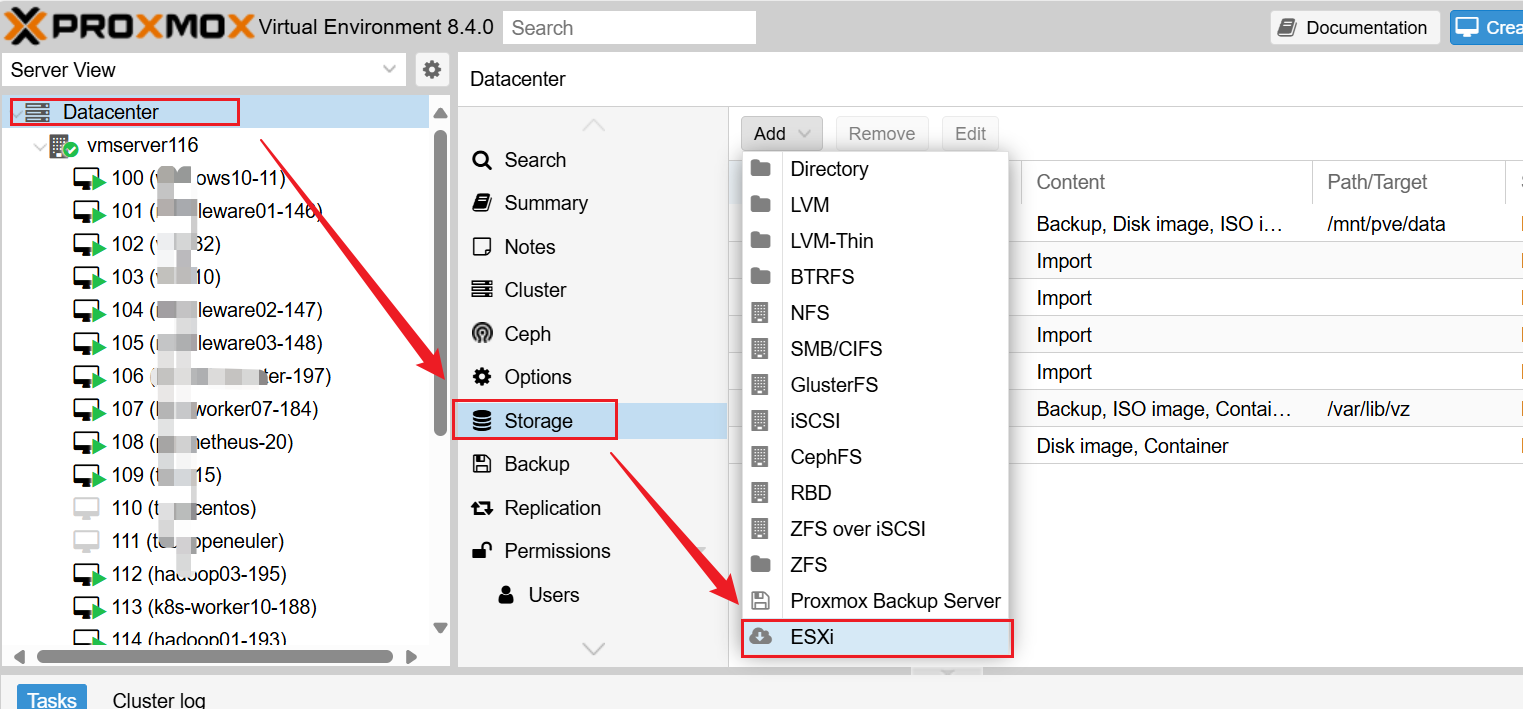Choose BTRFS from the Add menu
1523x709 pixels.
coord(875,277)
